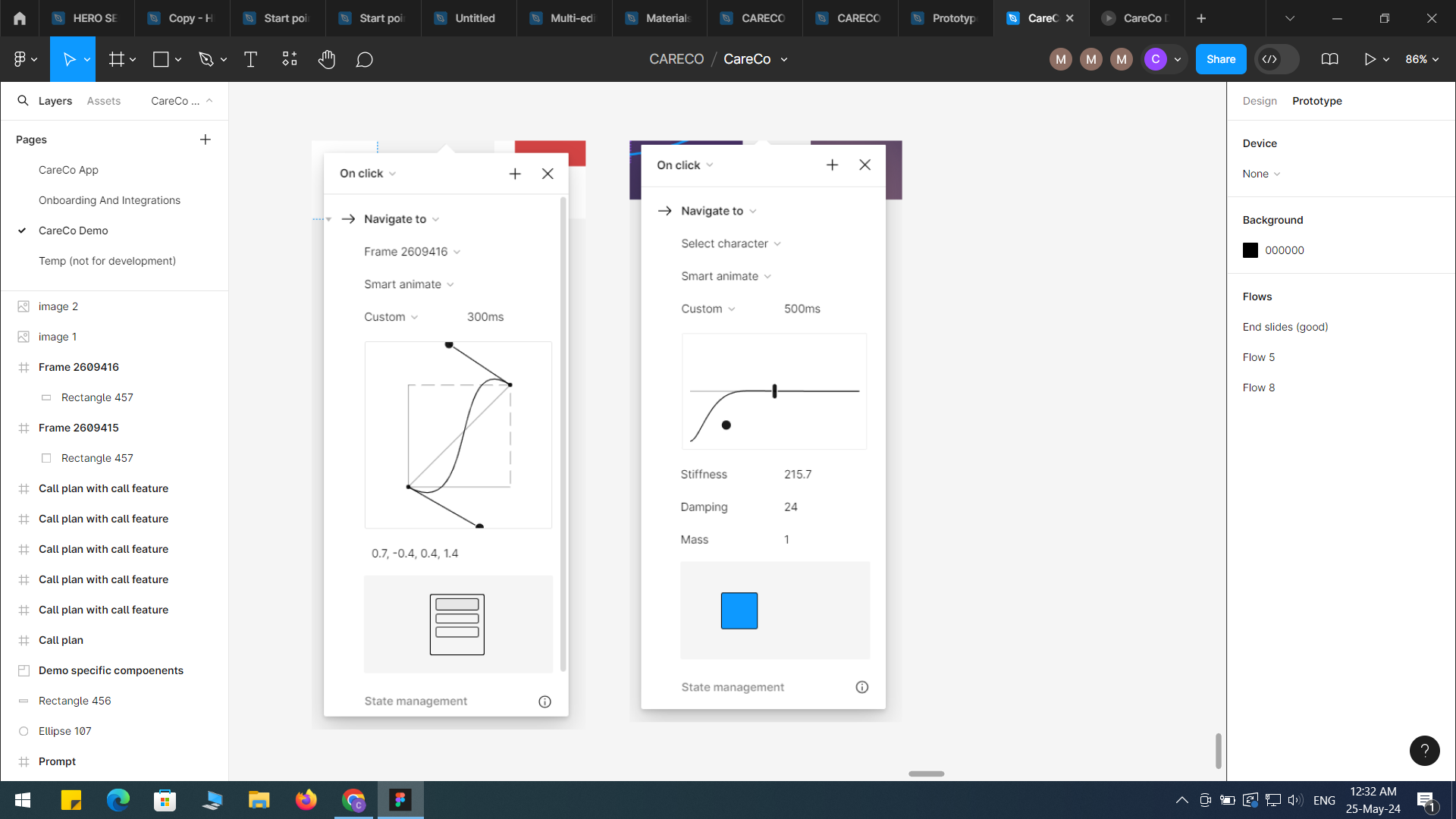Image resolution: width=1456 pixels, height=819 pixels.
Task: Switch to the Prototype tab
Action: pos(1316,101)
